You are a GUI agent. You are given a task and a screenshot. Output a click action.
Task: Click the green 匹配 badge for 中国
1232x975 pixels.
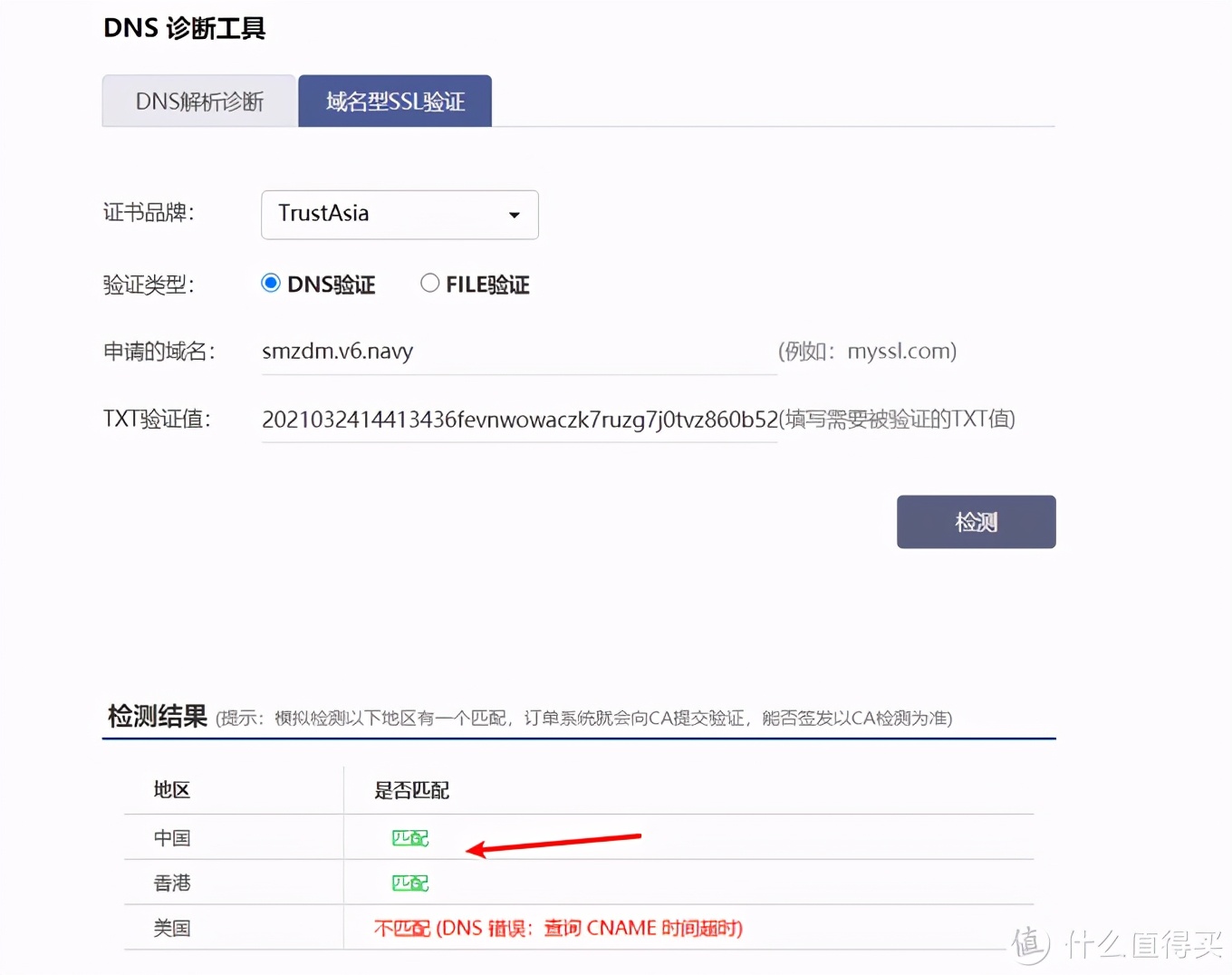tap(409, 837)
